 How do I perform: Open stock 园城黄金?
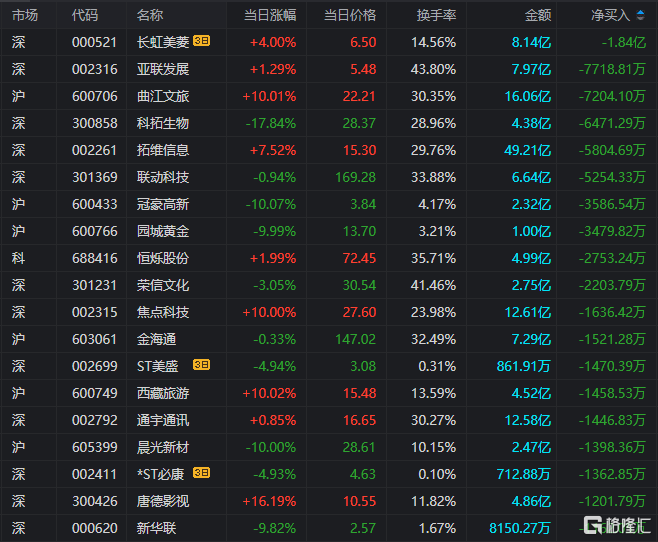[x=163, y=231]
